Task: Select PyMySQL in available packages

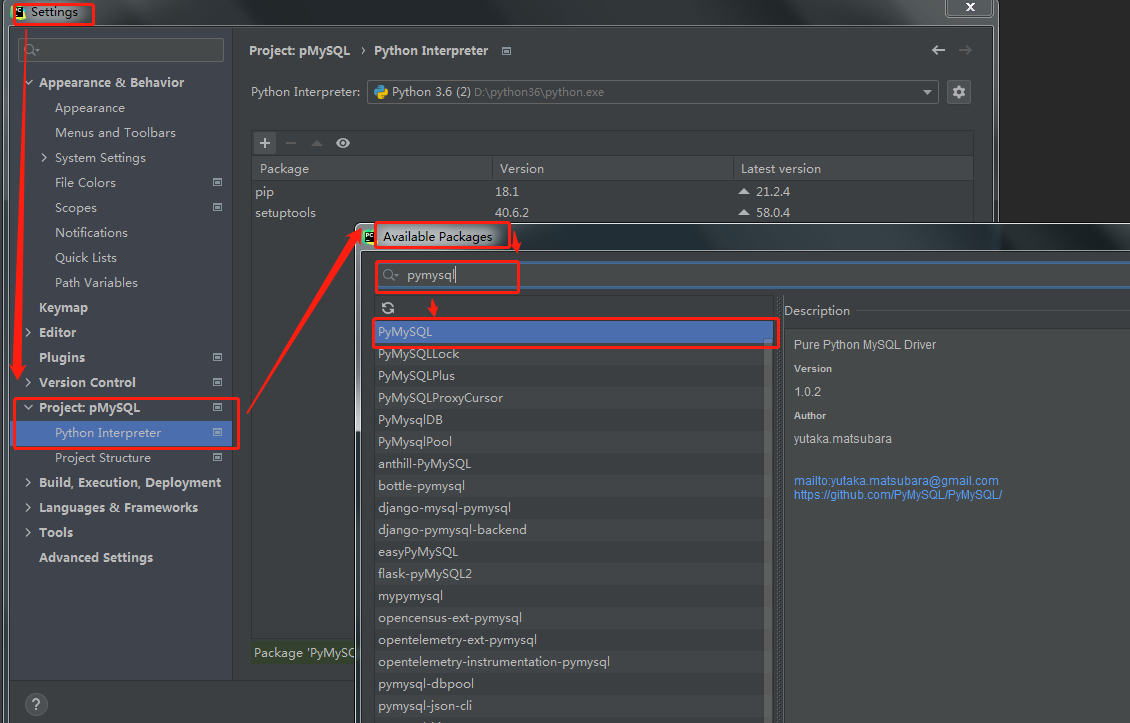Action: (x=574, y=332)
